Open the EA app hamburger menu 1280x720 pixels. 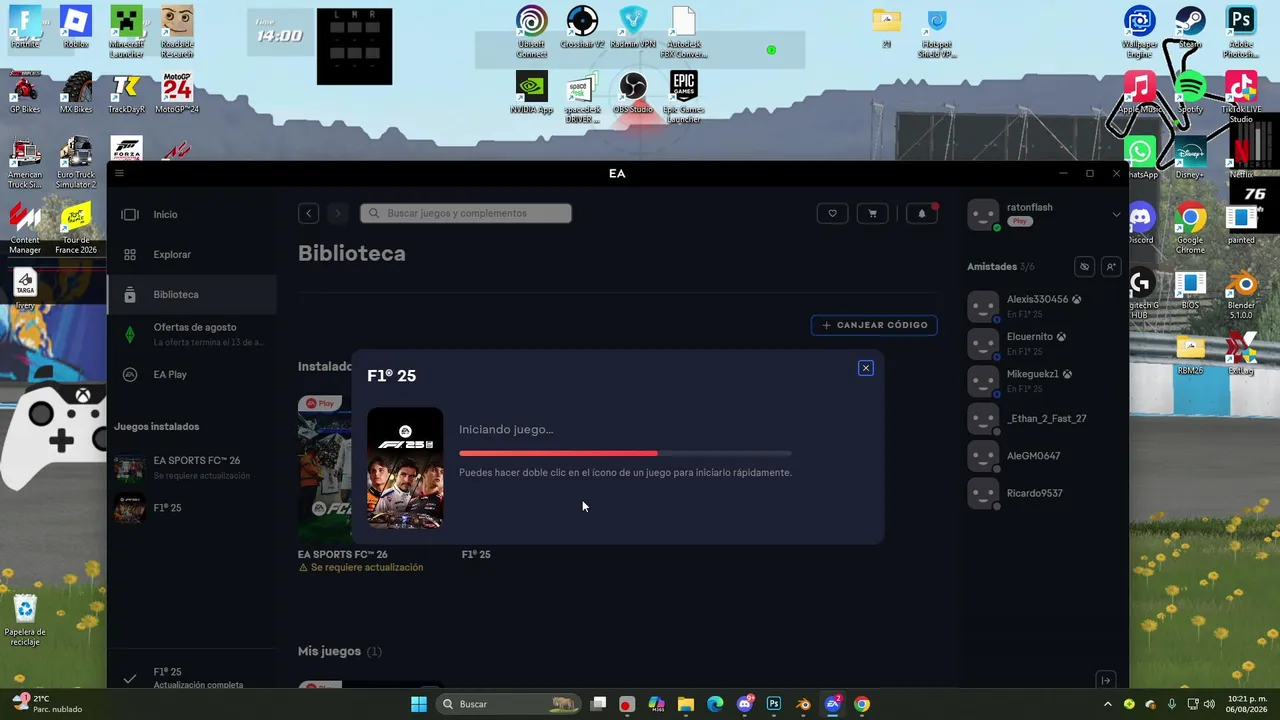tap(120, 173)
